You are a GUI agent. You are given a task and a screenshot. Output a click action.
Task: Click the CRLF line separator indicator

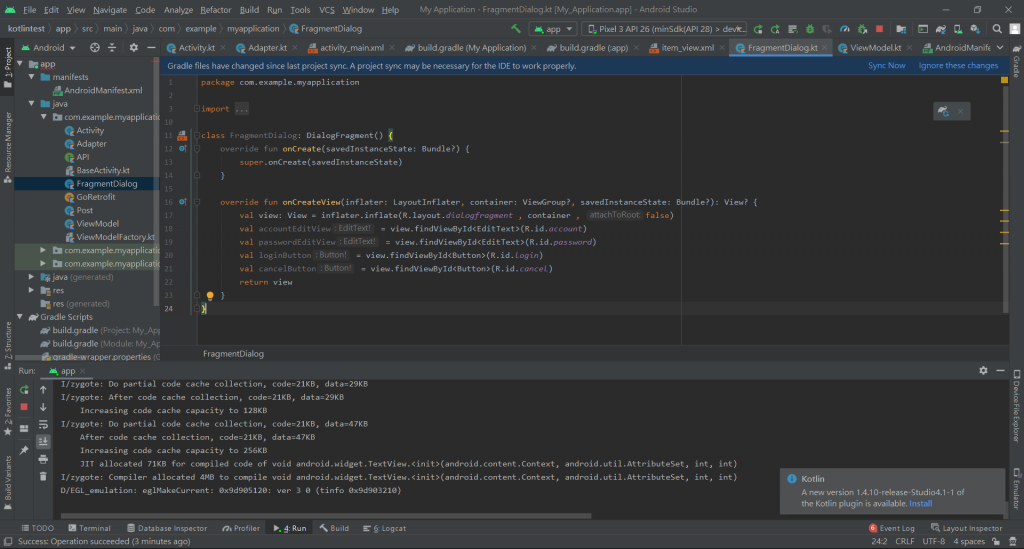[904, 541]
